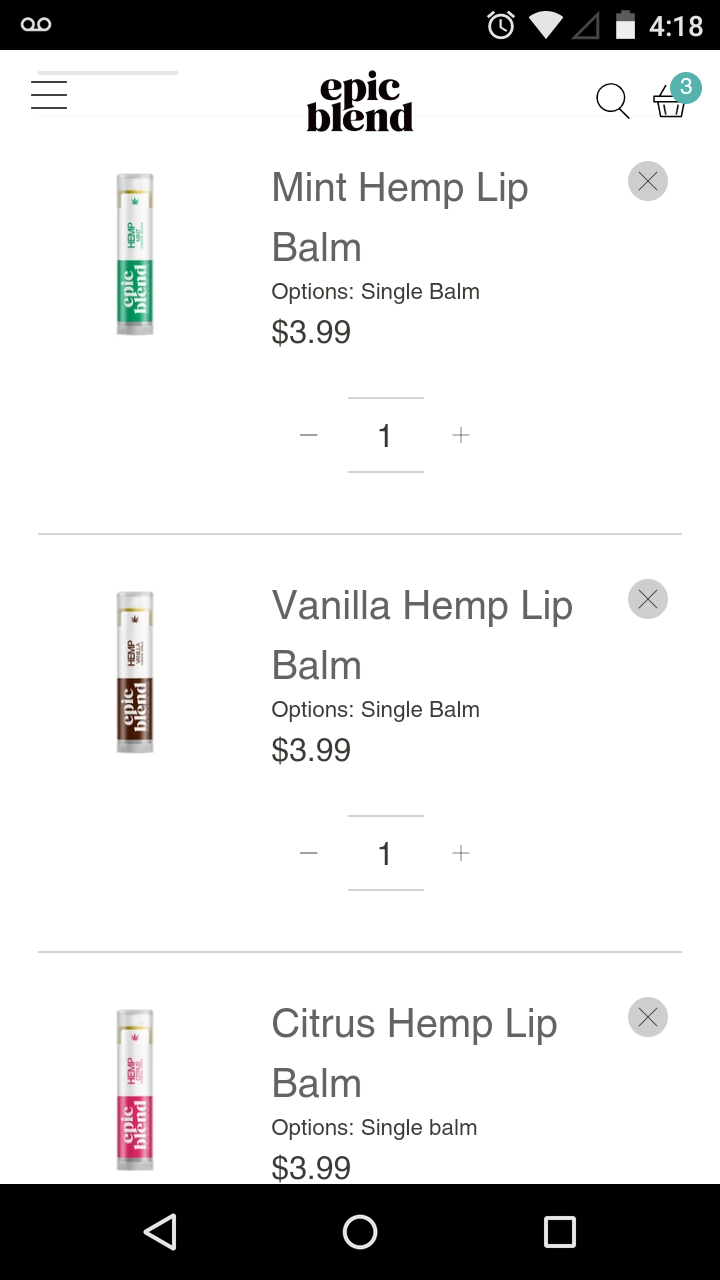Edit the Vanilla Hemp Lip Balm quantity field
The height and width of the screenshot is (1280, 720).
385,853
